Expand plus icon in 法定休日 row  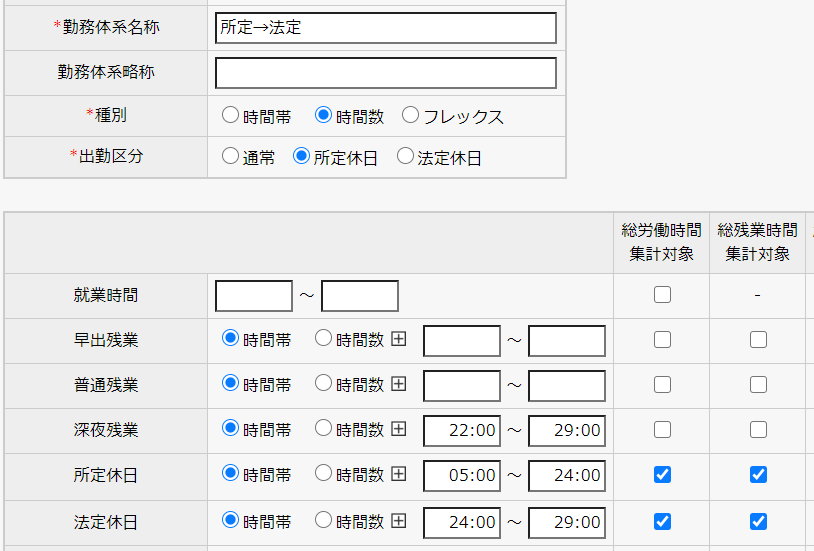[398, 520]
